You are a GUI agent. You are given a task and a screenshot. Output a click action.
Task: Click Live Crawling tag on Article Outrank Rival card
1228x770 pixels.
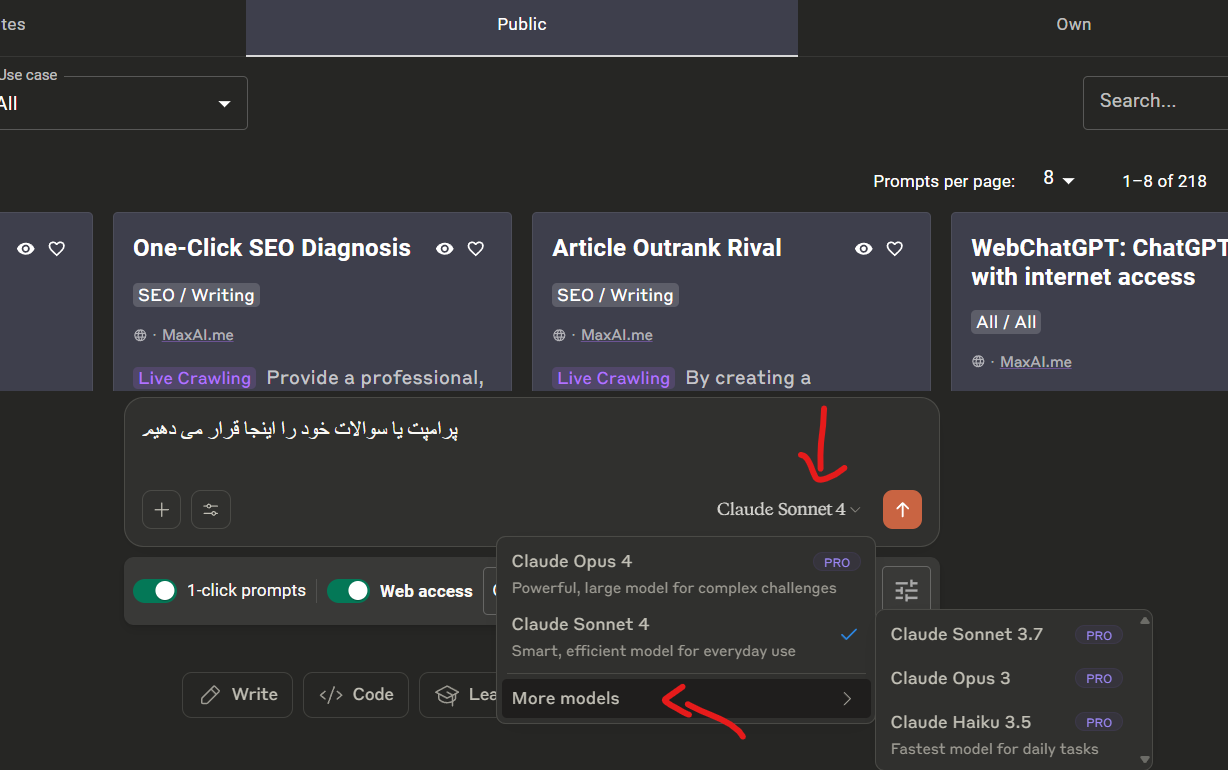613,378
